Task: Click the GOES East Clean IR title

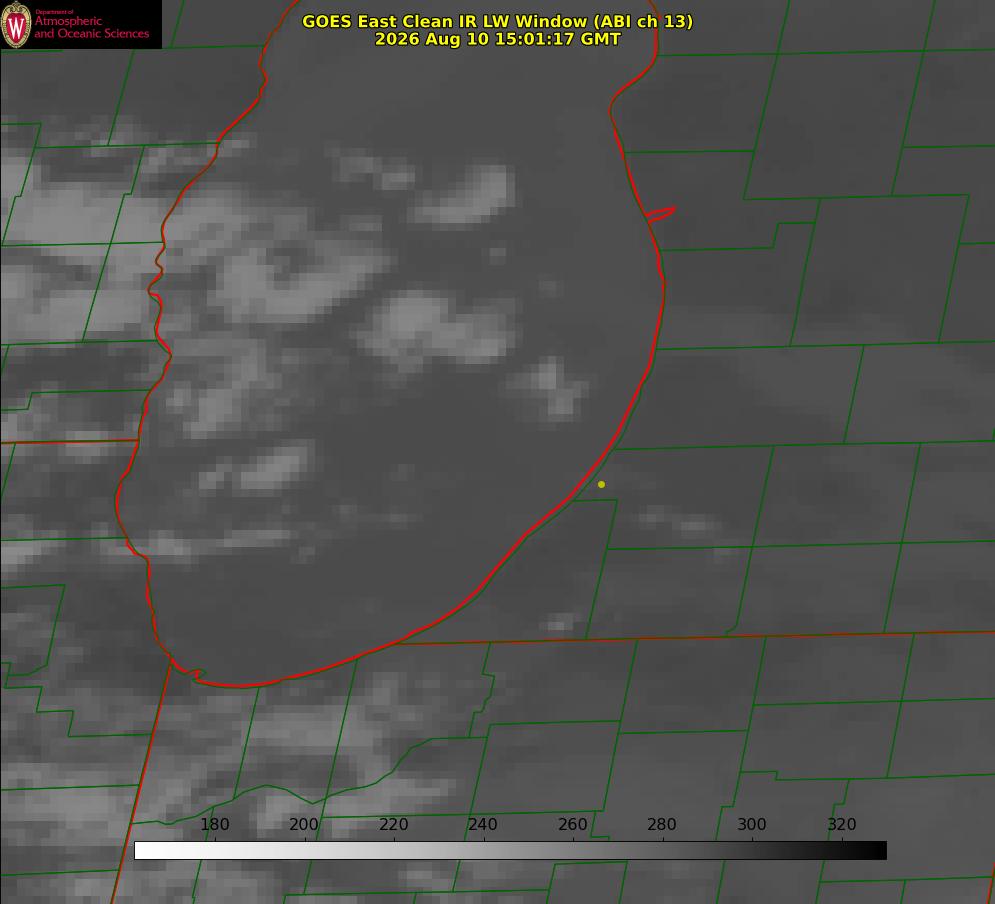Action: (x=498, y=21)
